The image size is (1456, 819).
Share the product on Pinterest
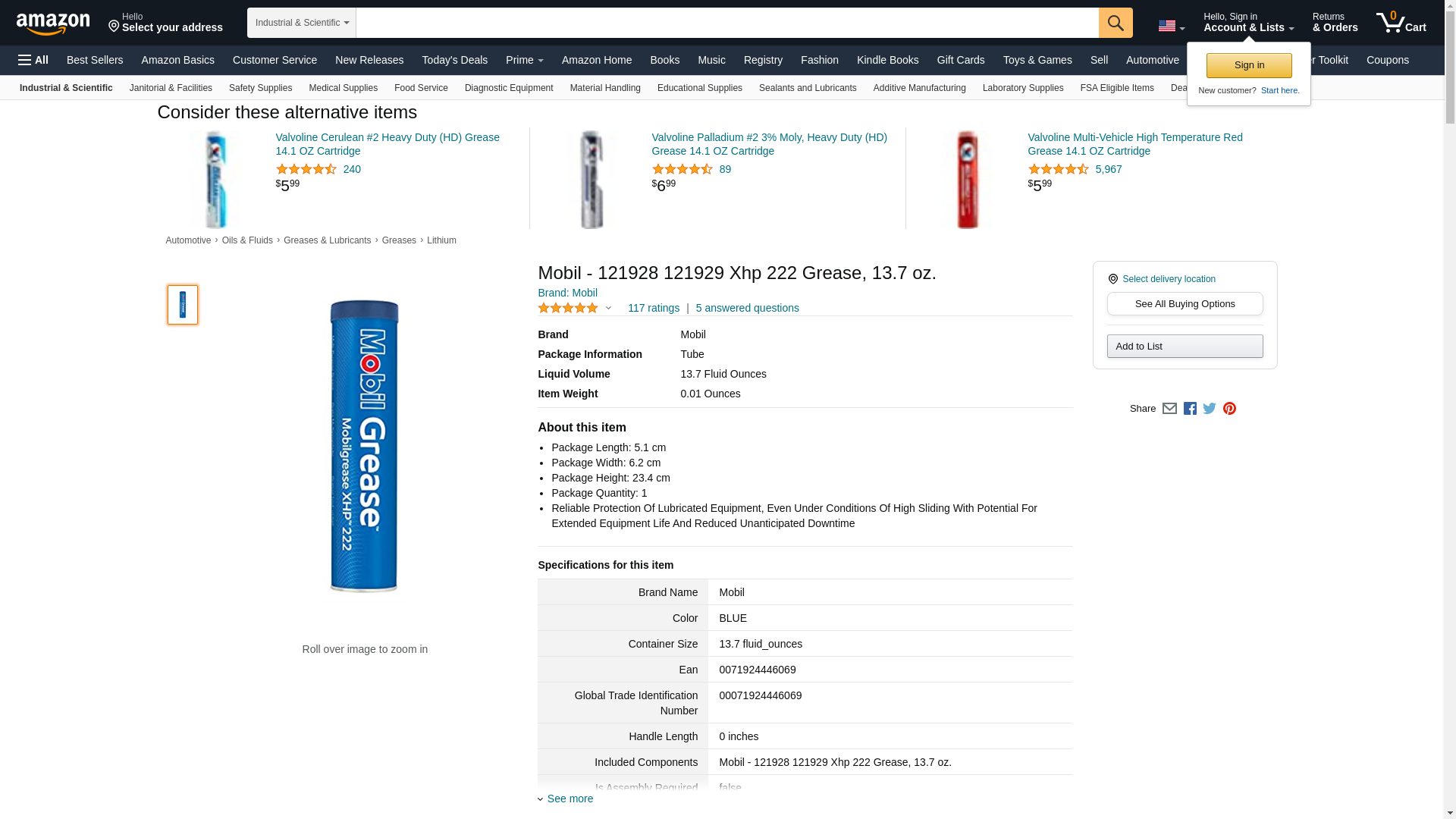(x=1229, y=409)
